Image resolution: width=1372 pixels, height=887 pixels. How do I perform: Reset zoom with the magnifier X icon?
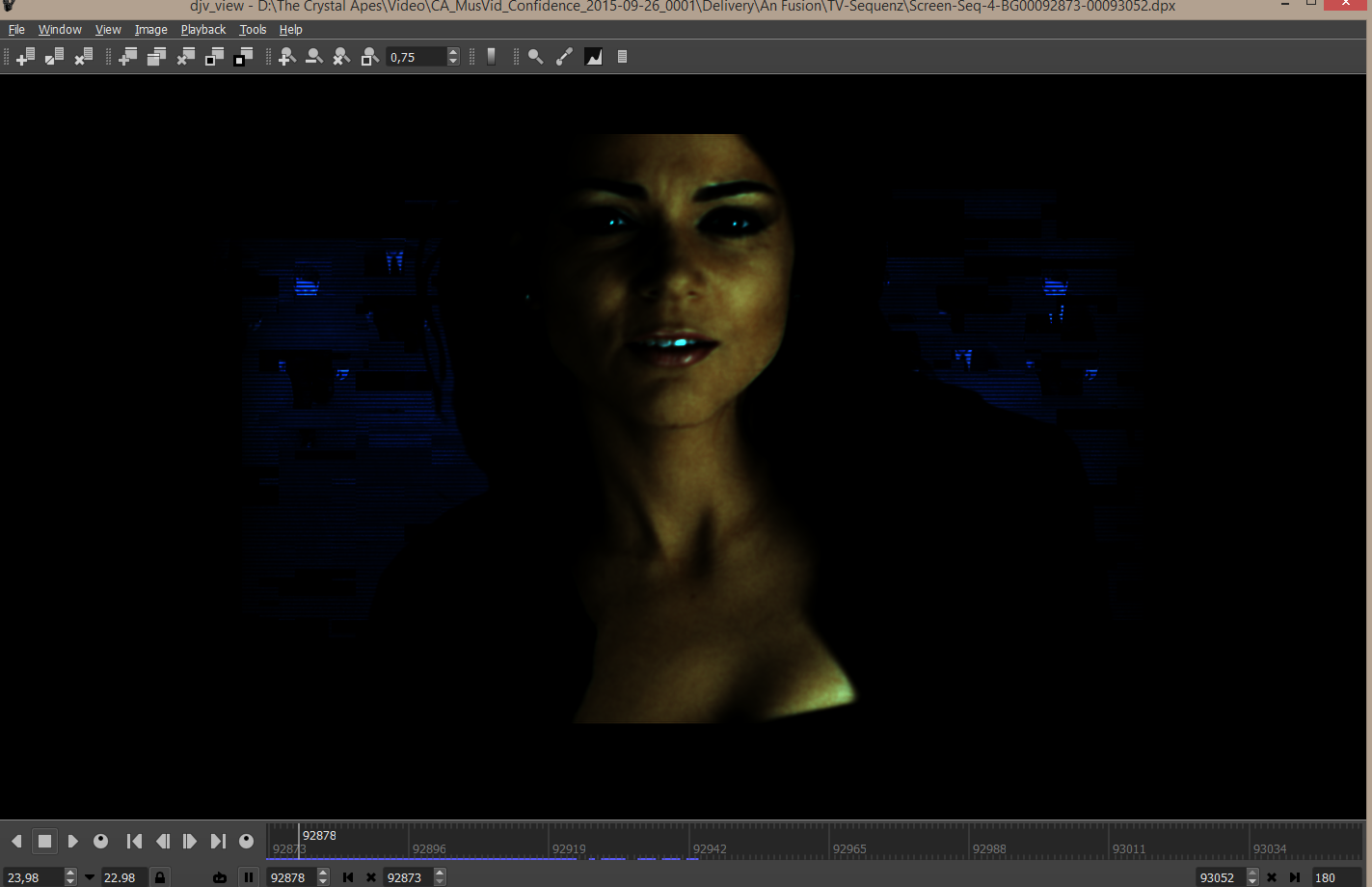pyautogui.click(x=341, y=57)
